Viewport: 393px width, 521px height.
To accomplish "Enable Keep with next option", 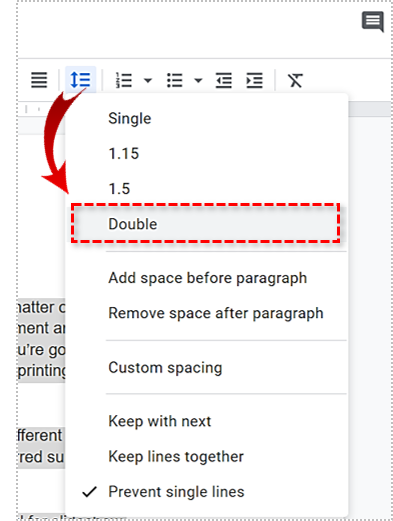I will 207,421.
